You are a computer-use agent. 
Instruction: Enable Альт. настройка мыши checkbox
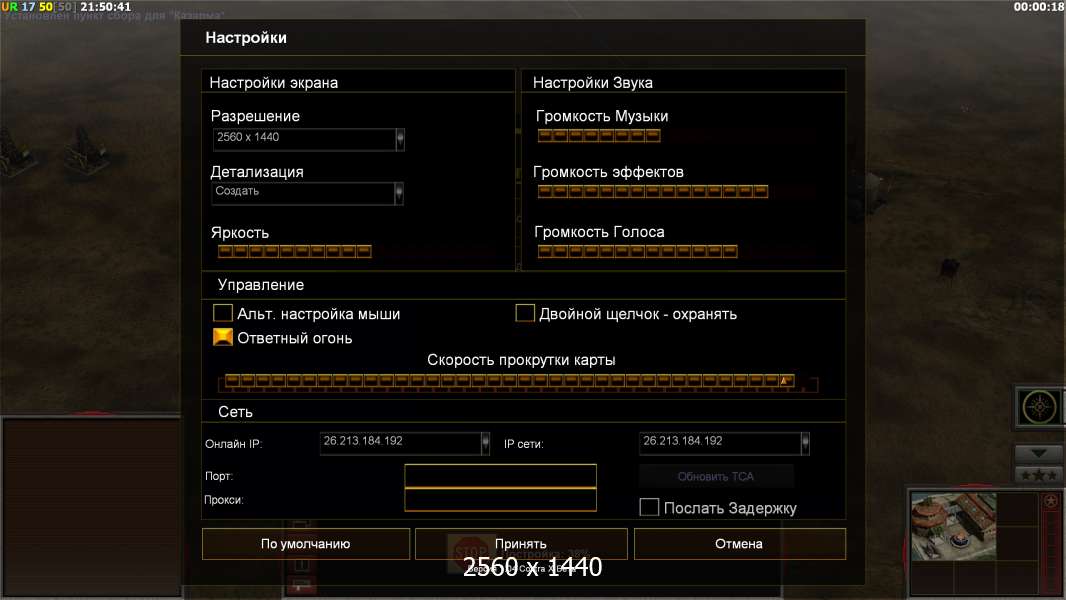click(x=222, y=313)
